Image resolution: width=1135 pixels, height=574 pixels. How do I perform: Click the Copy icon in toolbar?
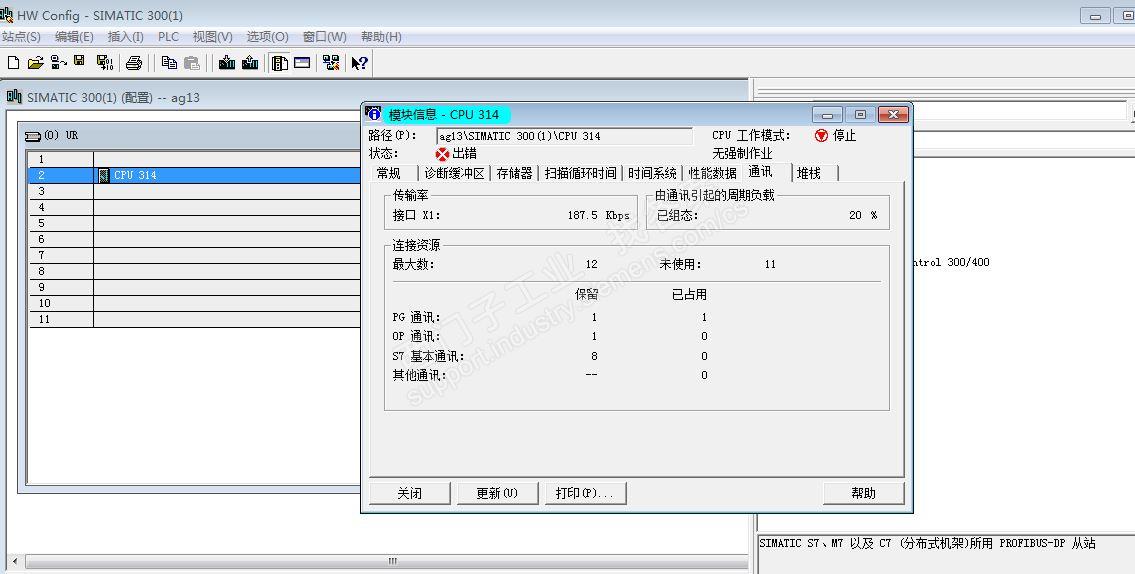(x=169, y=63)
